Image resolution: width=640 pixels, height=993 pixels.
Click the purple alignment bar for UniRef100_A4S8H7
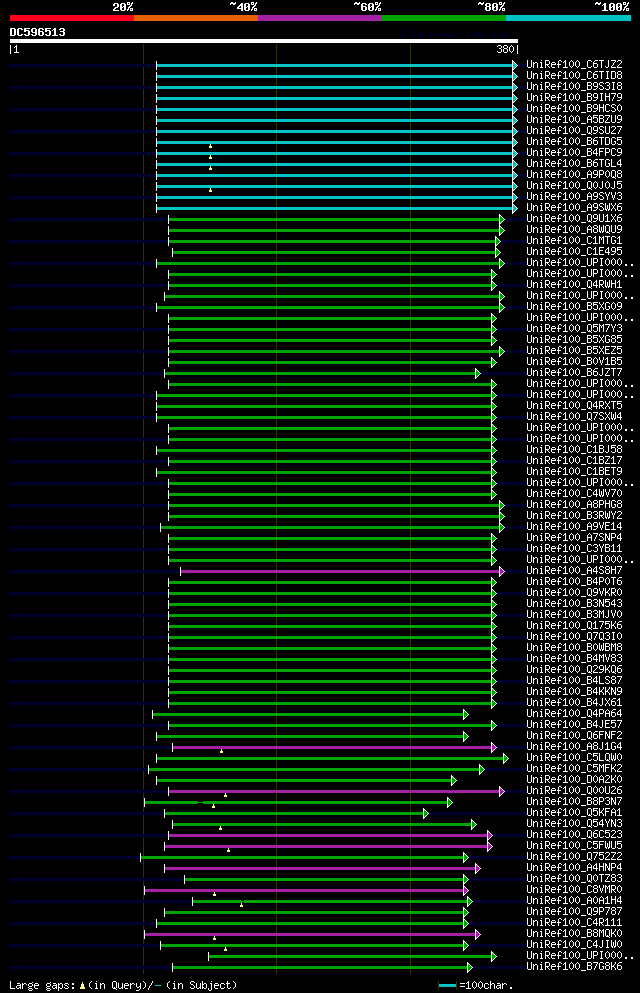click(342, 572)
